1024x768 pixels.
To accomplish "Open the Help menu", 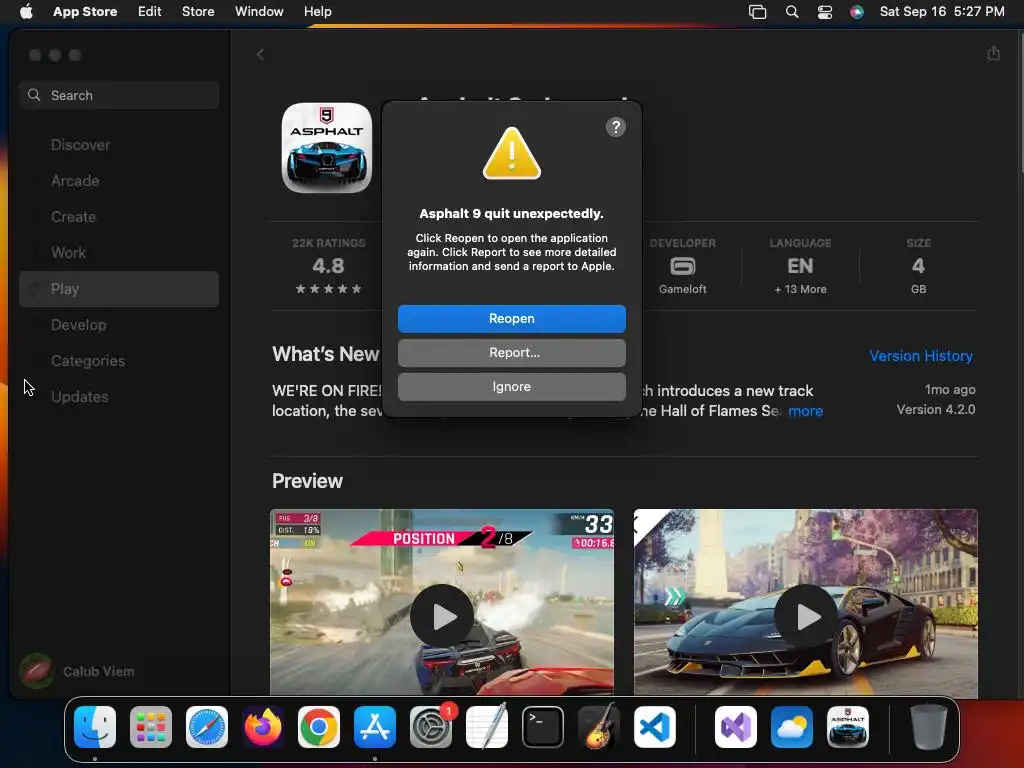I will (x=317, y=12).
